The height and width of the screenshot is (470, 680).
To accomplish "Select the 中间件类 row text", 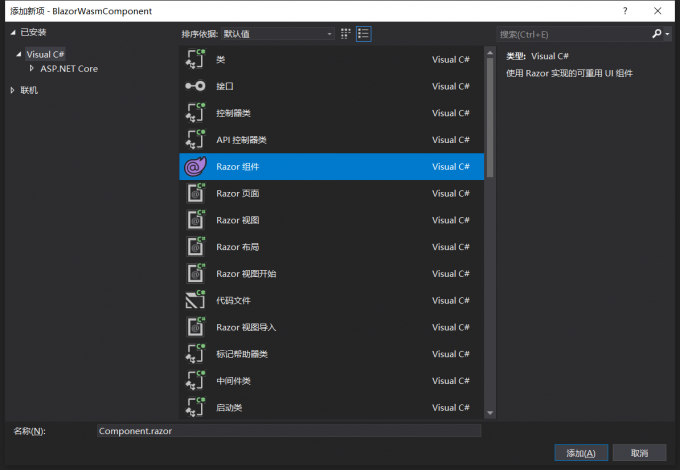I will pyautogui.click(x=233, y=381).
